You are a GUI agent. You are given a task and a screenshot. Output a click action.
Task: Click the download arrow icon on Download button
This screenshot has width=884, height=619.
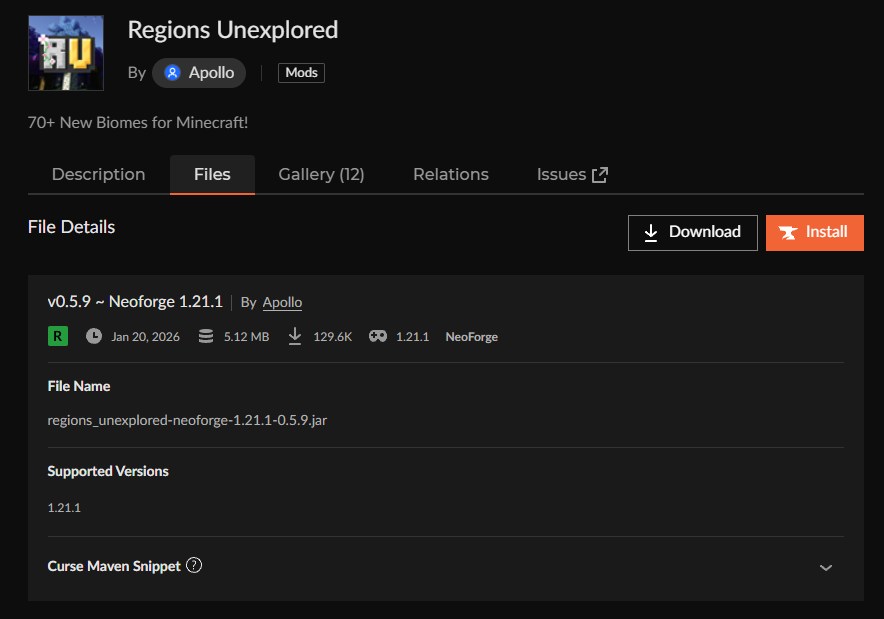[651, 232]
